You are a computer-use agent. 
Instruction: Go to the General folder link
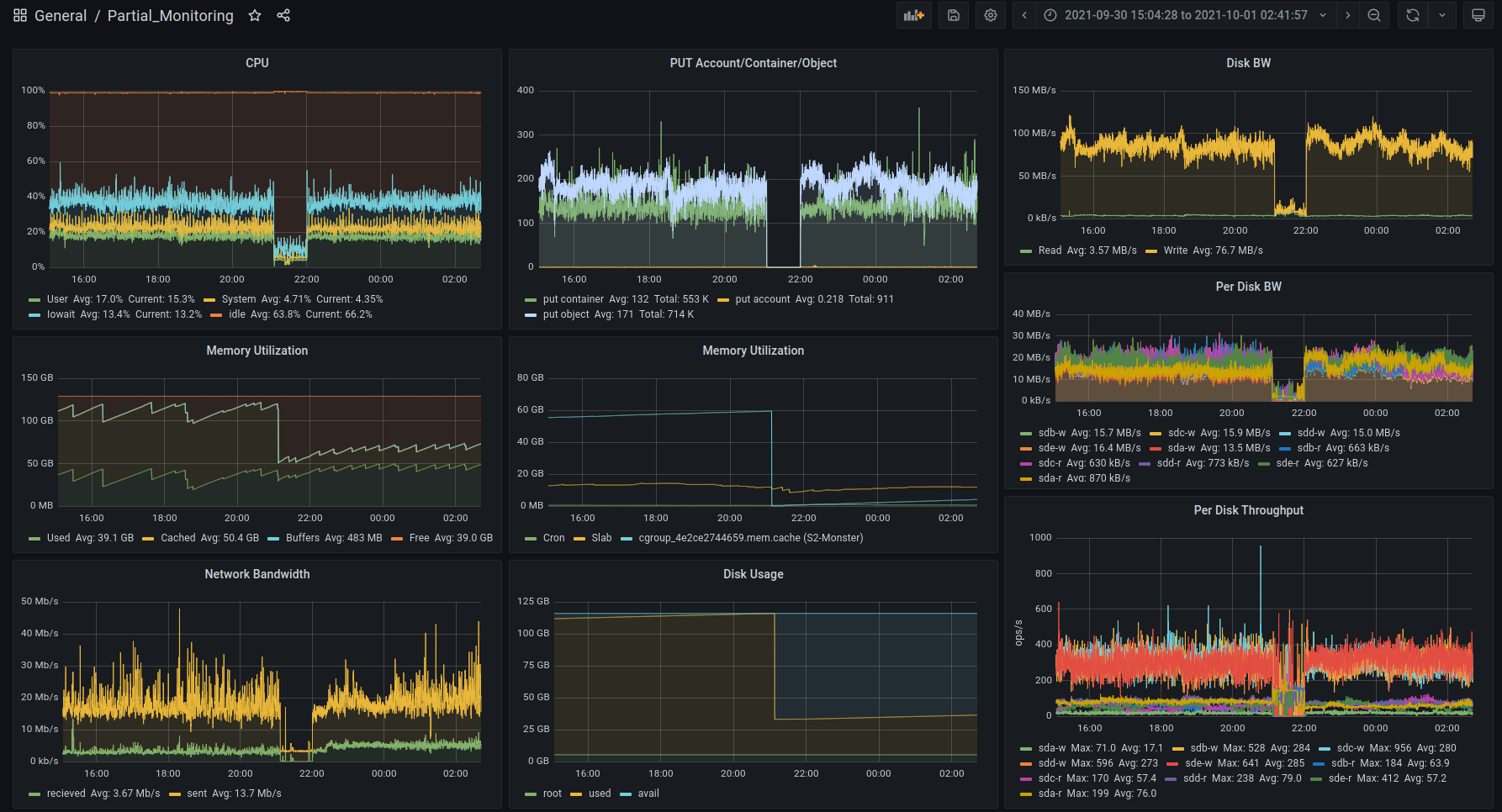(x=61, y=16)
